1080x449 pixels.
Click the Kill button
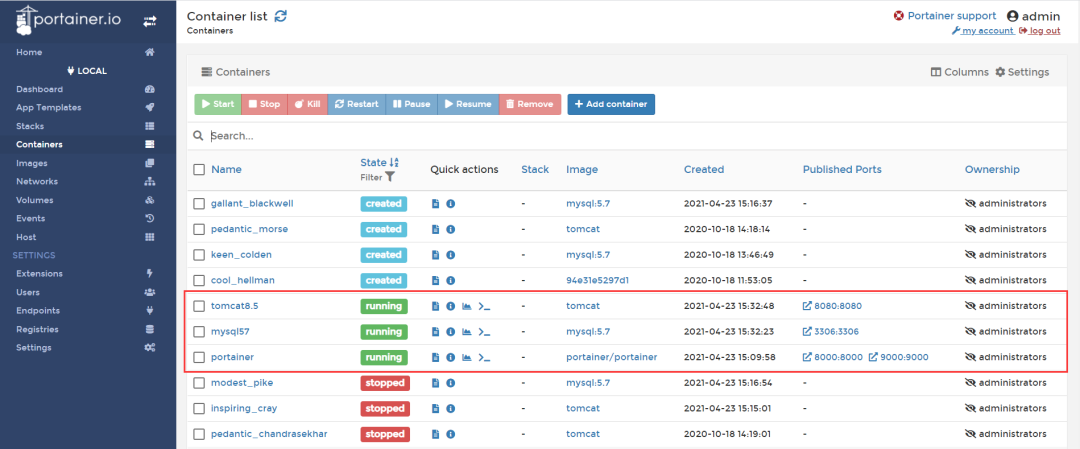click(x=307, y=104)
